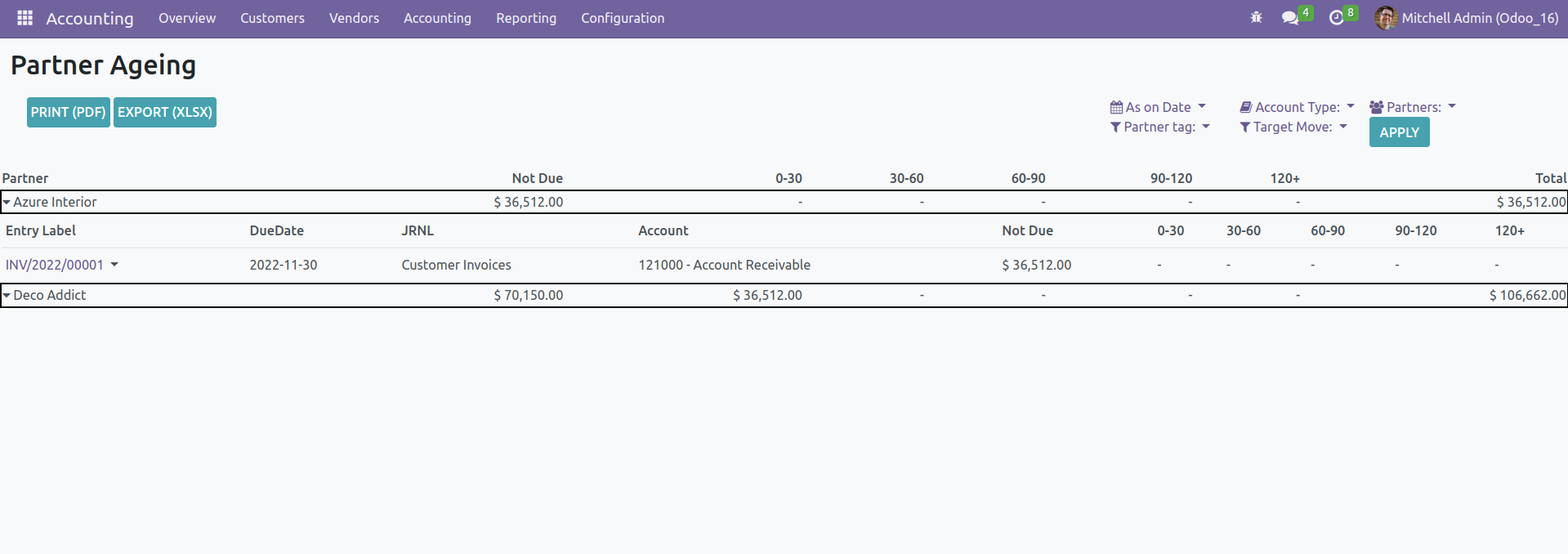
Task: Click Mitchell Admin user avatar
Action: (1385, 18)
